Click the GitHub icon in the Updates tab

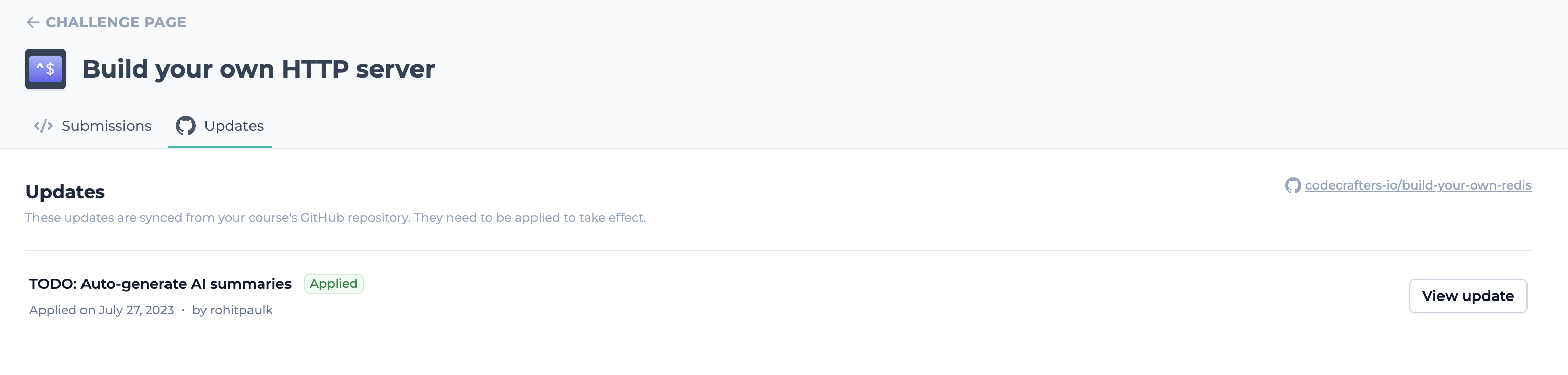coord(186,126)
